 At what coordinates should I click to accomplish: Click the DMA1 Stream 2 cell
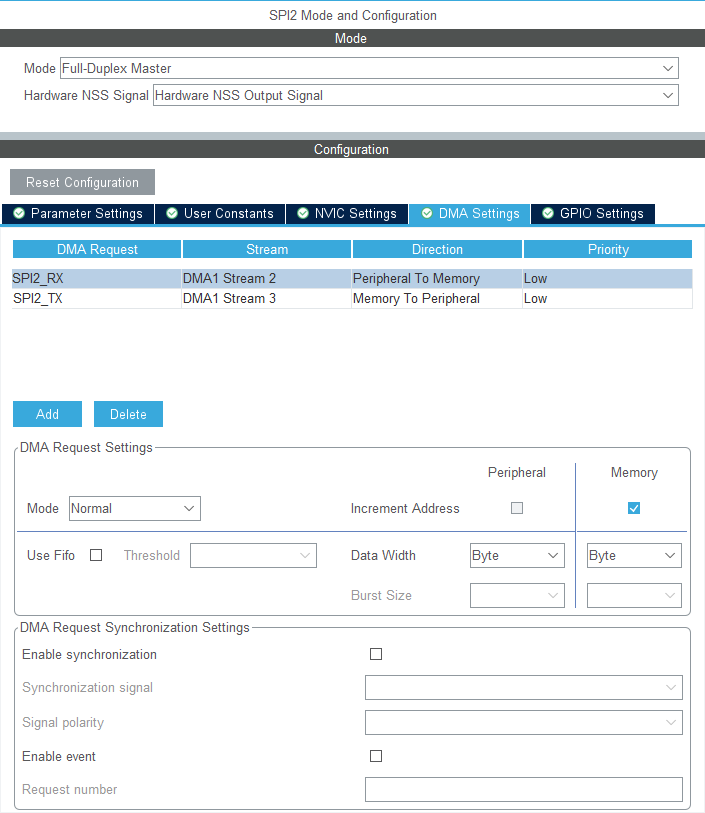point(266,278)
